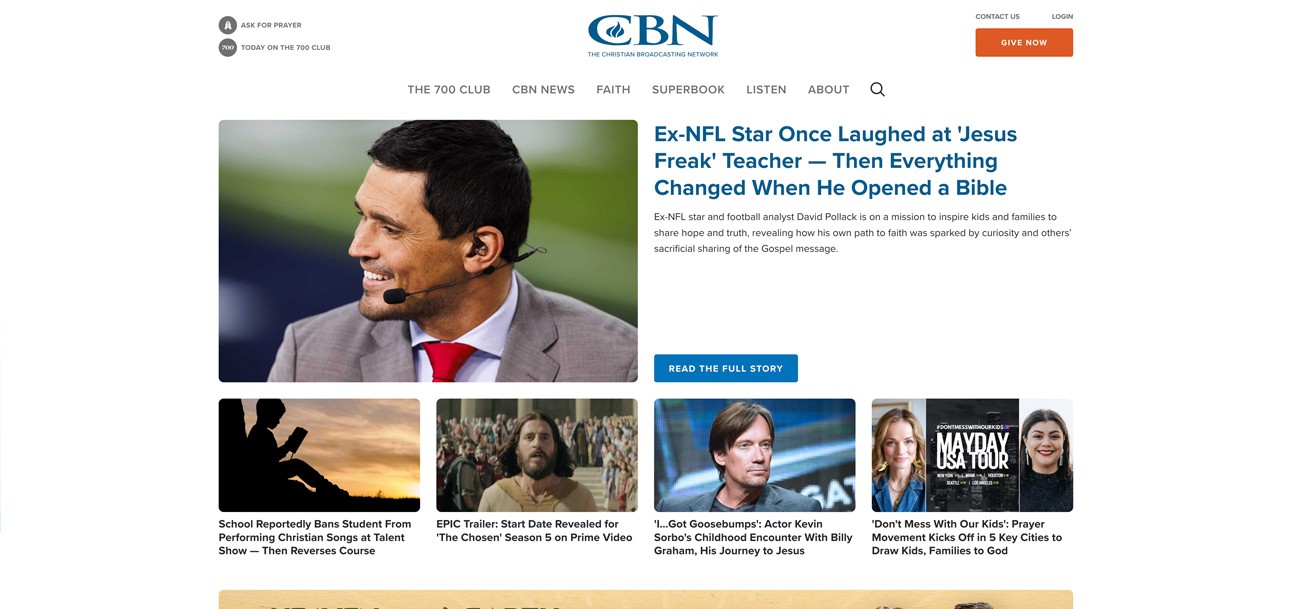
Task: Go to the Superbook section
Action: pyautogui.click(x=688, y=89)
